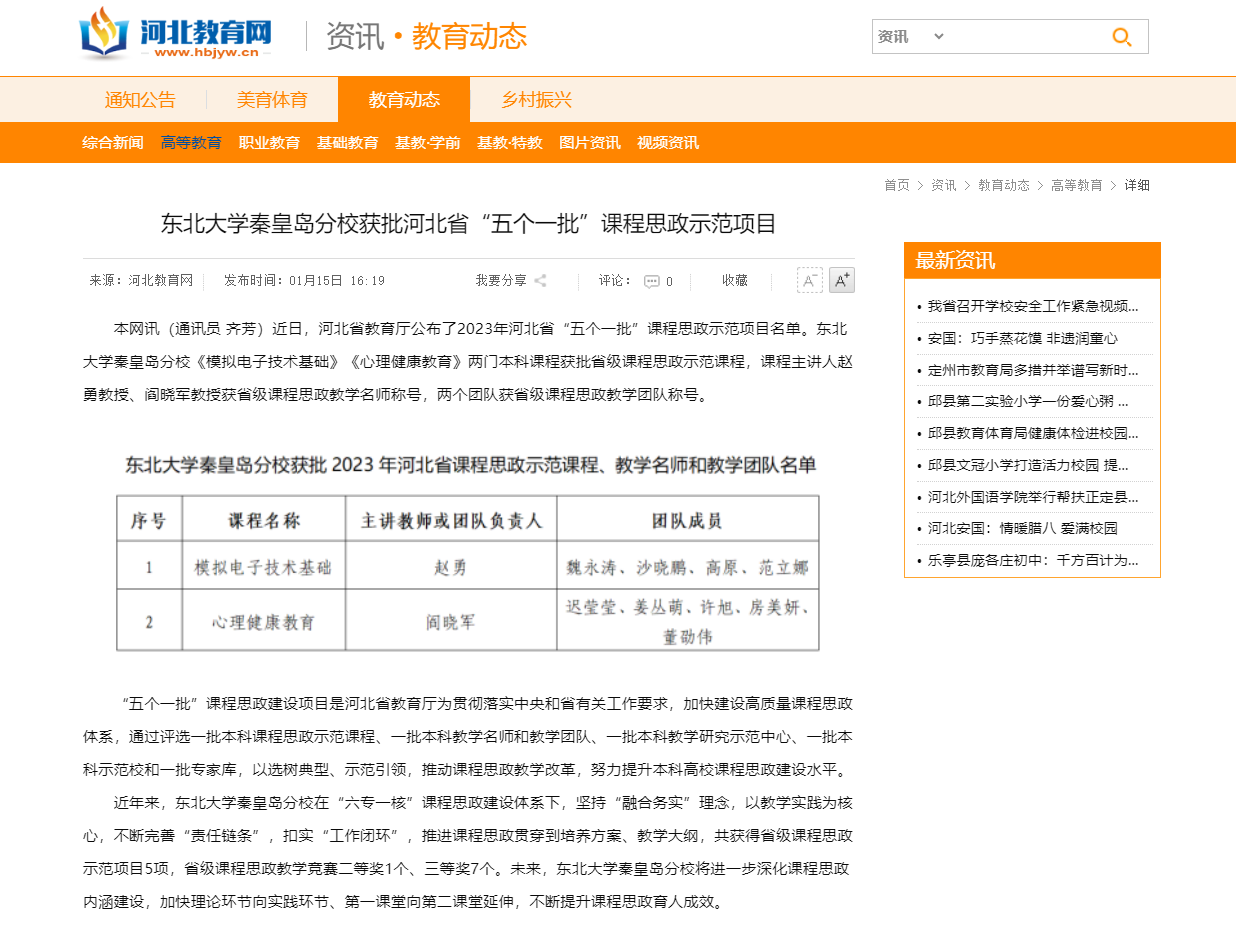The width and height of the screenshot is (1236, 935).
Task: Open news 邱县教育体育局健康体检进校园
Action: tap(1033, 434)
